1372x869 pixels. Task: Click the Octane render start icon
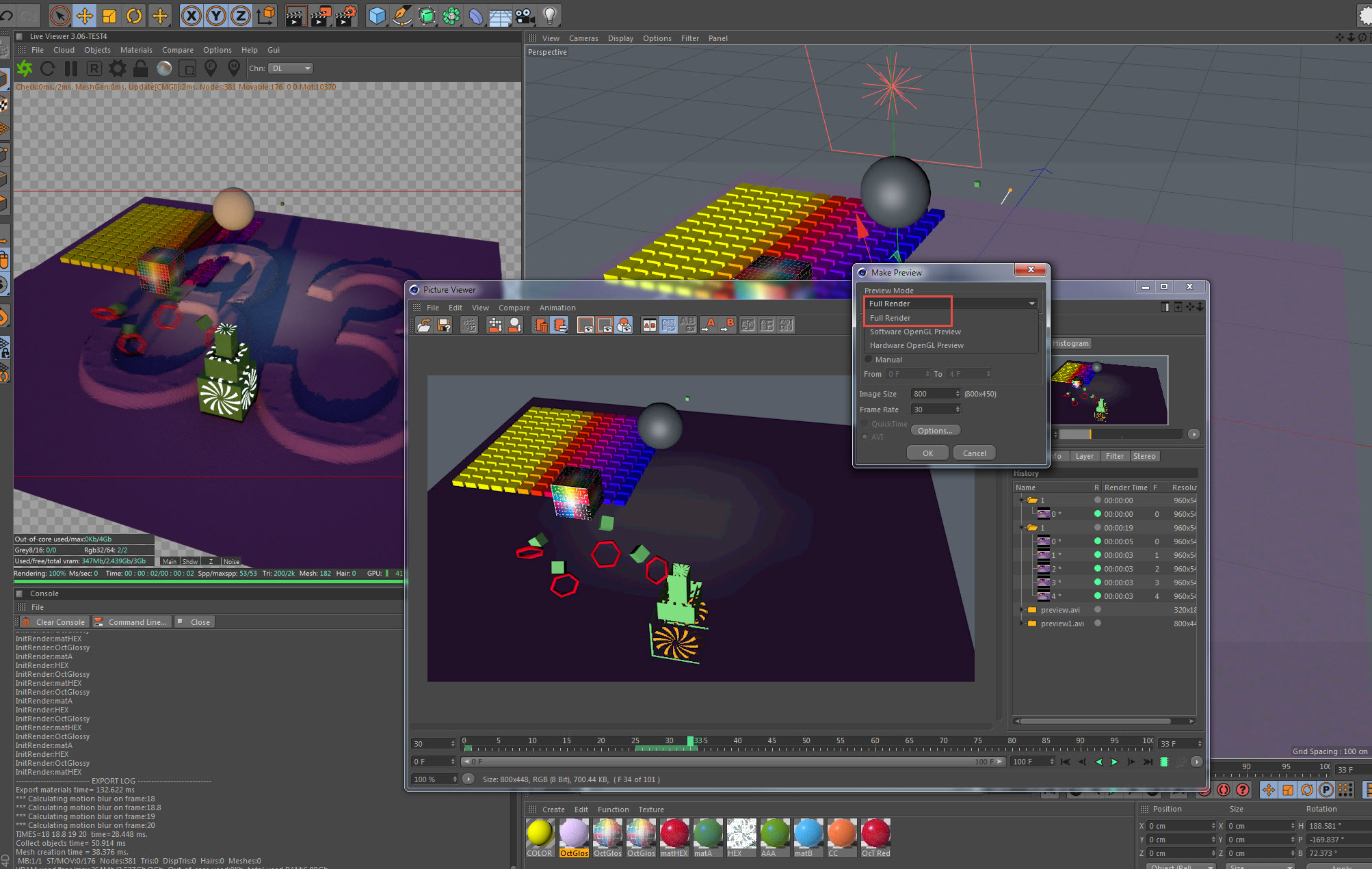(x=25, y=68)
